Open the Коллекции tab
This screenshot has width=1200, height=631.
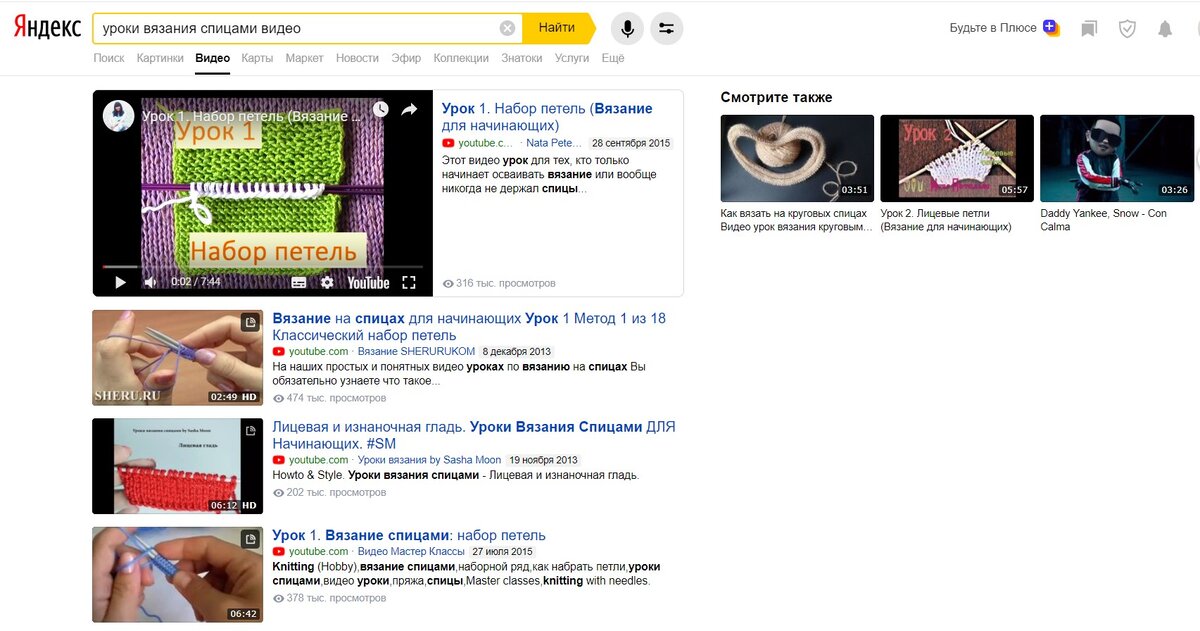pyautogui.click(x=461, y=58)
